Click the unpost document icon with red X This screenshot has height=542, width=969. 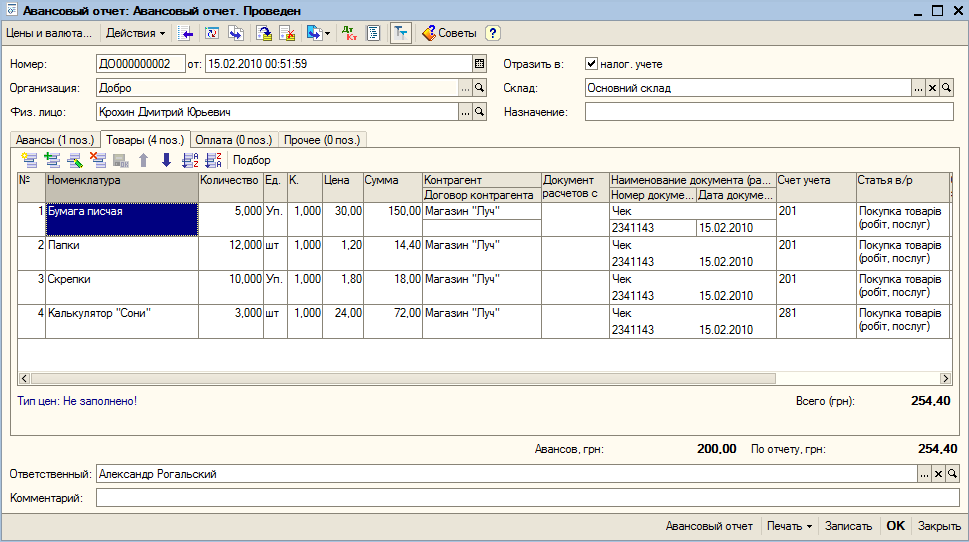[x=287, y=33]
